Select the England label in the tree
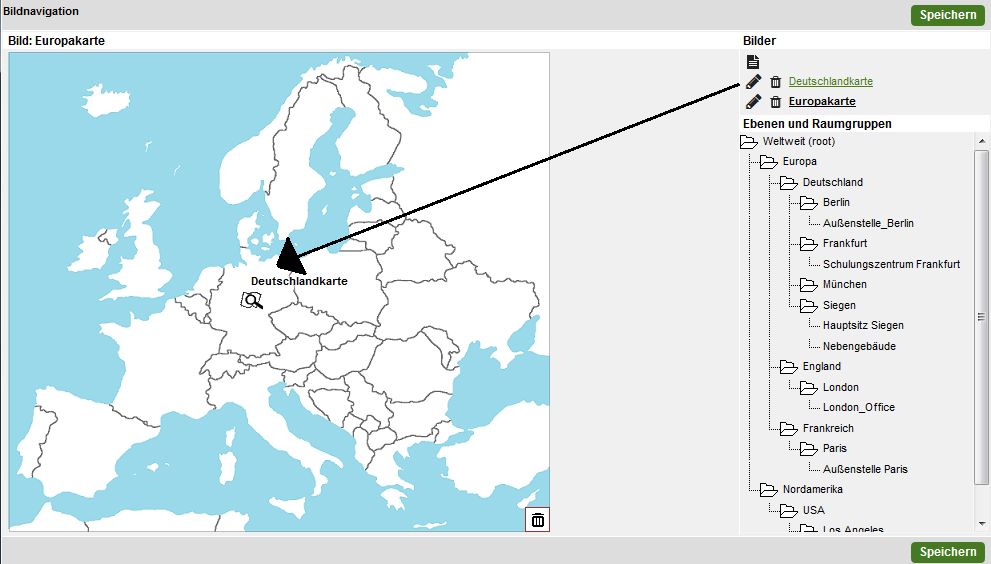This screenshot has width=991, height=564. pyautogui.click(x=822, y=367)
